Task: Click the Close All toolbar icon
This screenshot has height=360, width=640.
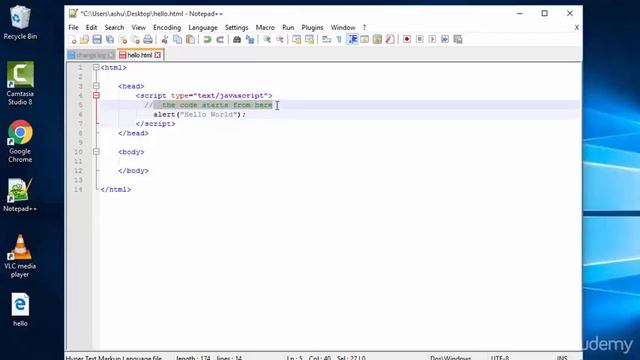Action: point(135,39)
